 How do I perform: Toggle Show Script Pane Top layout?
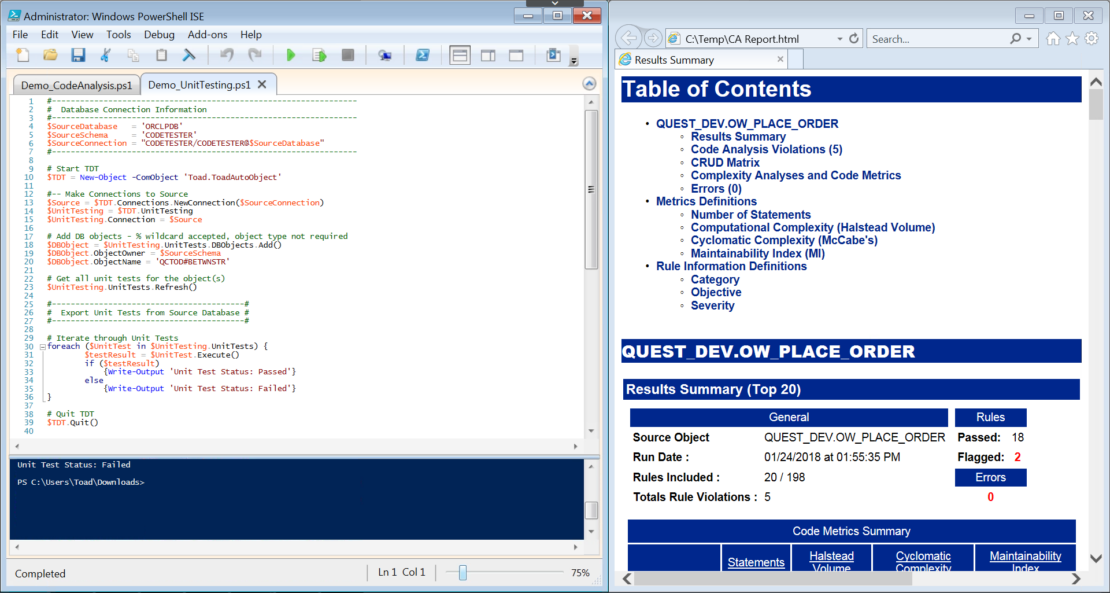[x=459, y=54]
